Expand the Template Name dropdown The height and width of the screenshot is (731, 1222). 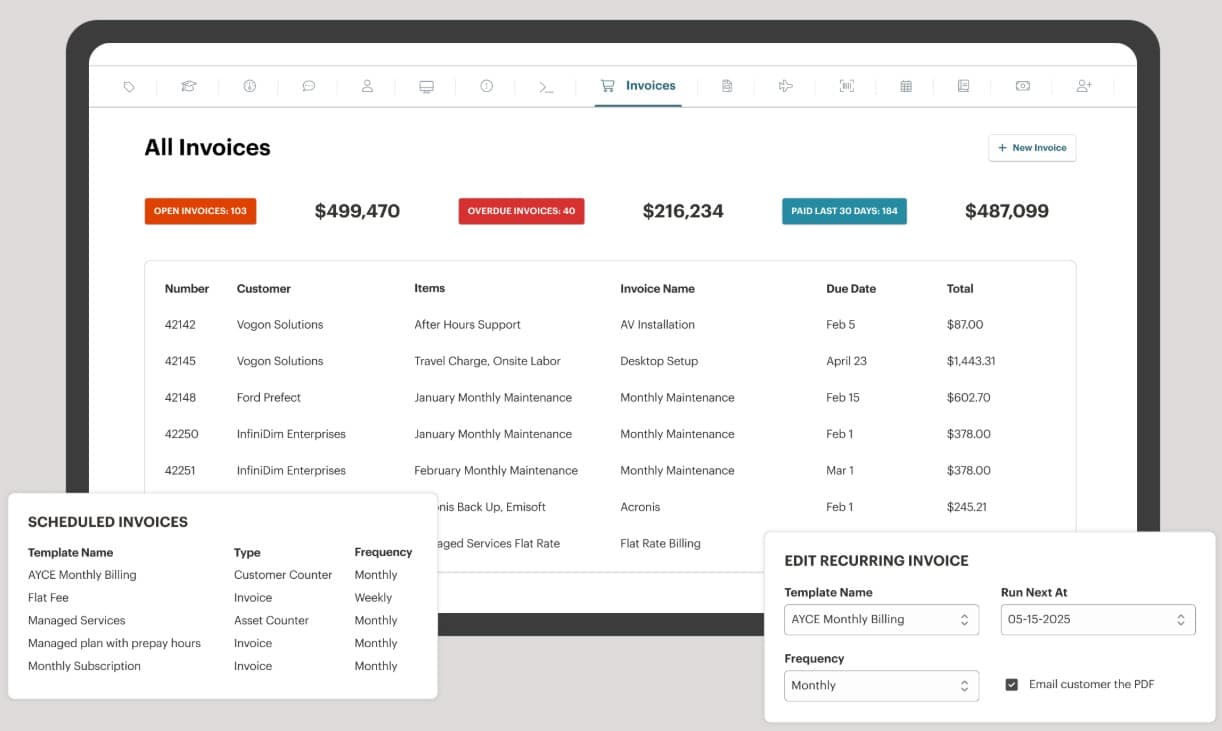[881, 620]
